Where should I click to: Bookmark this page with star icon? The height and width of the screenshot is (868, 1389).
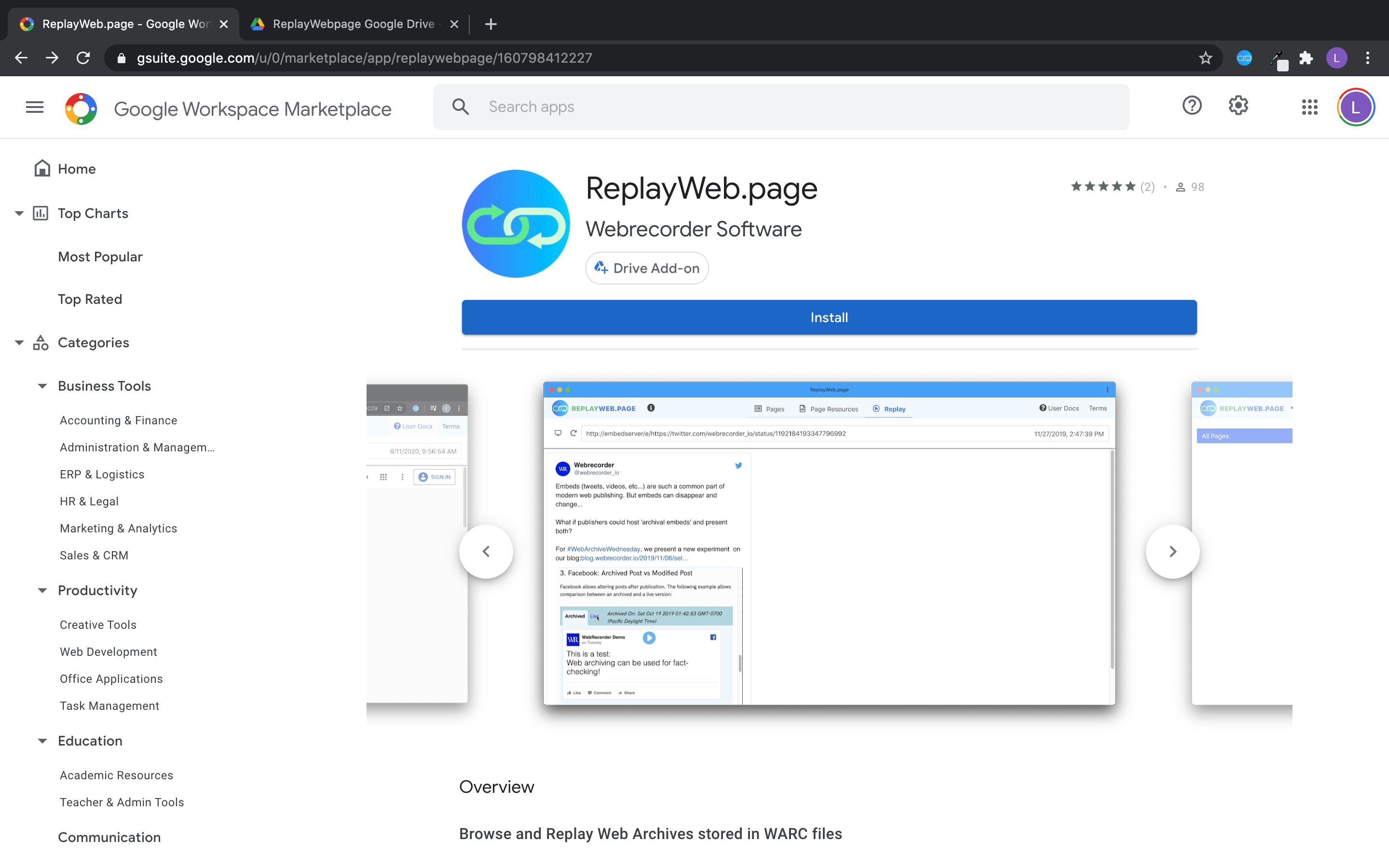[1205, 58]
